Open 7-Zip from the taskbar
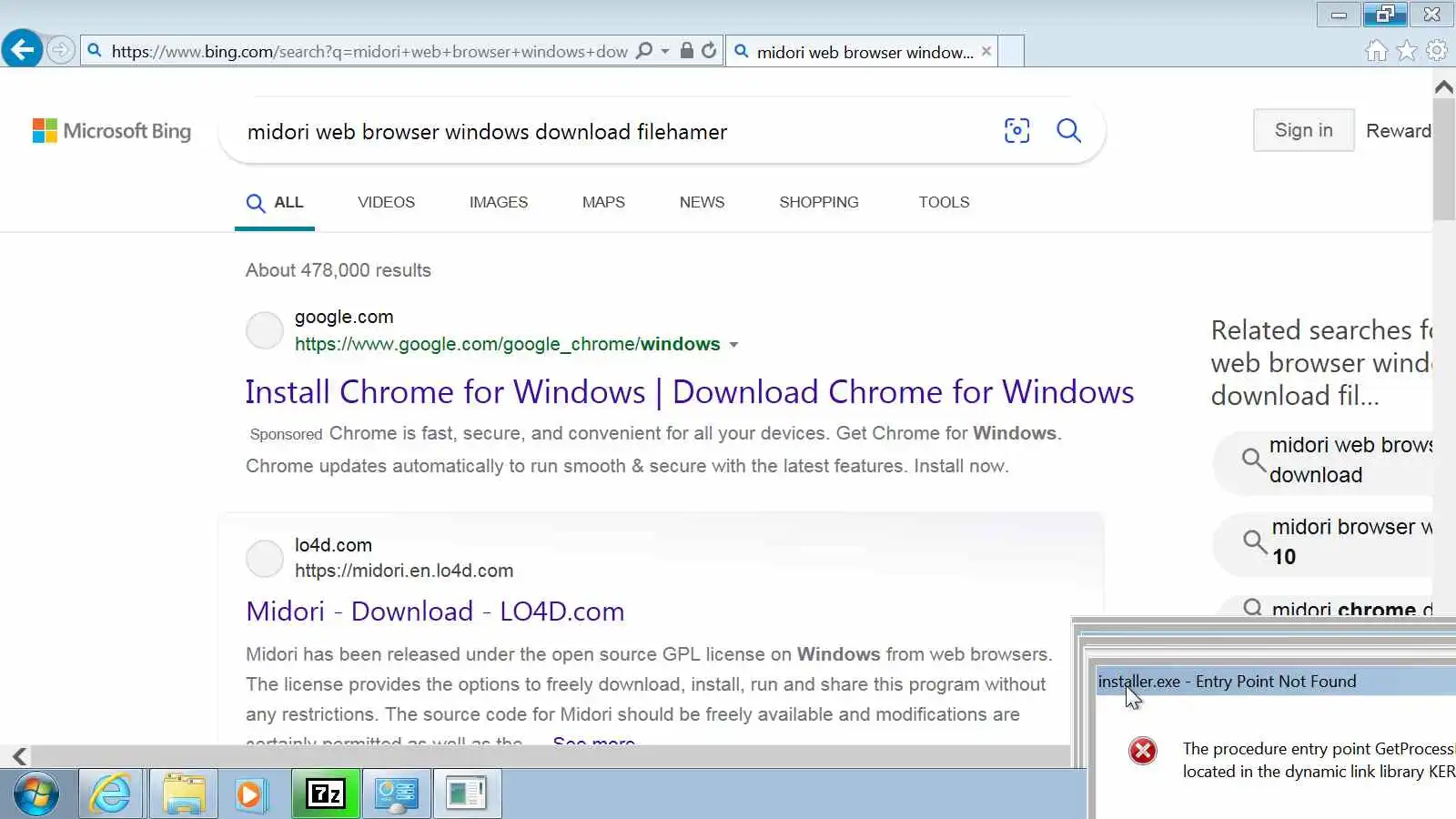 (325, 794)
